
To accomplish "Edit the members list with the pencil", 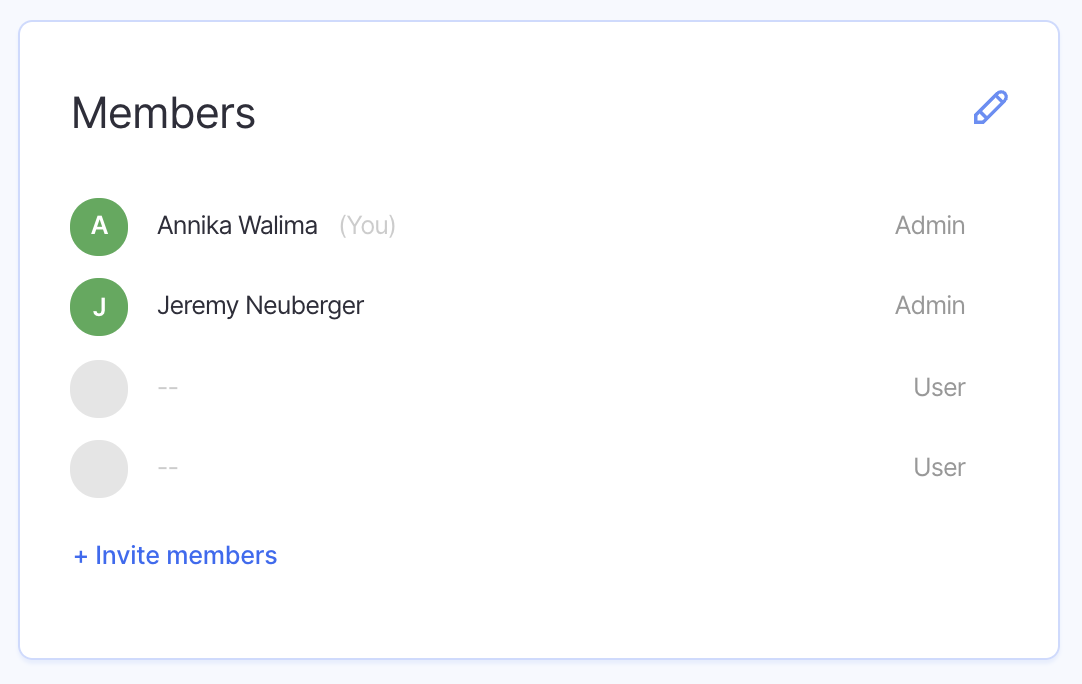I will tap(990, 108).
